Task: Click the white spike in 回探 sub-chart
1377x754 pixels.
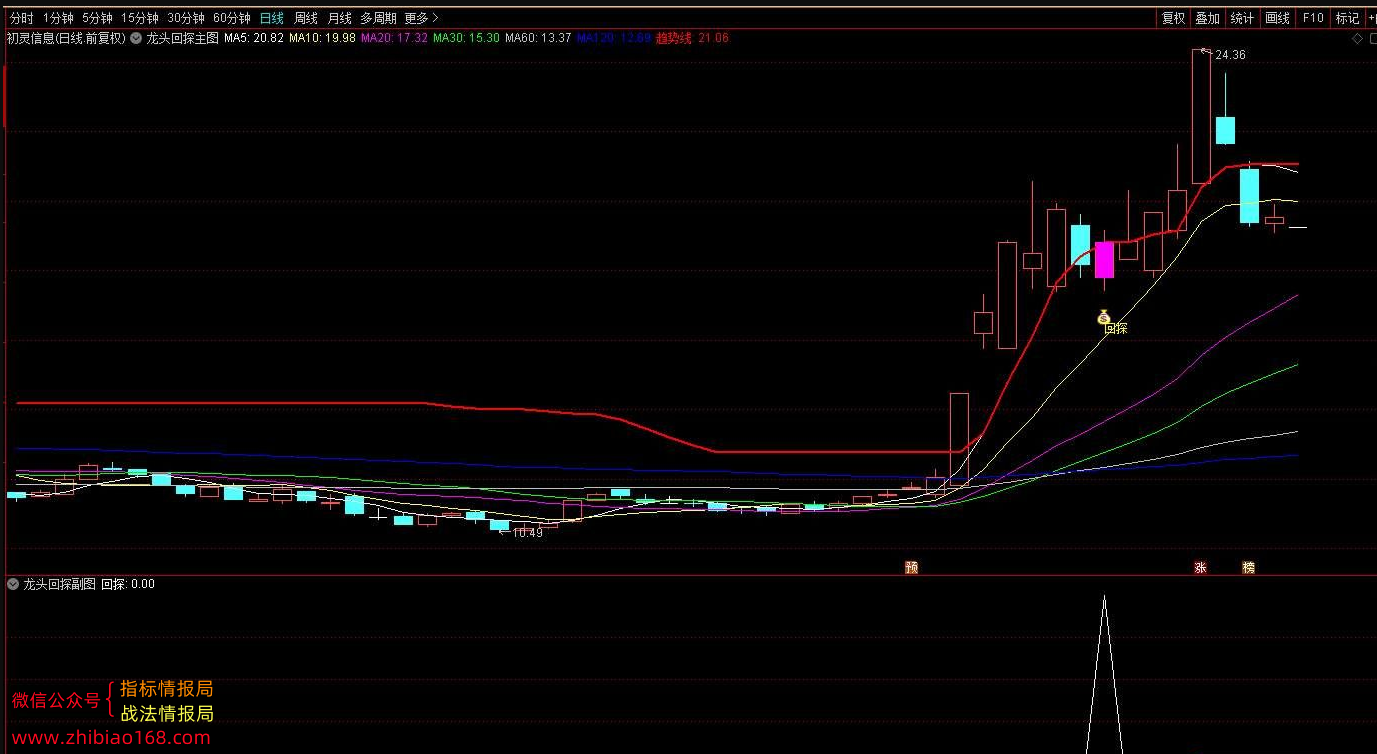Action: coord(1104,675)
